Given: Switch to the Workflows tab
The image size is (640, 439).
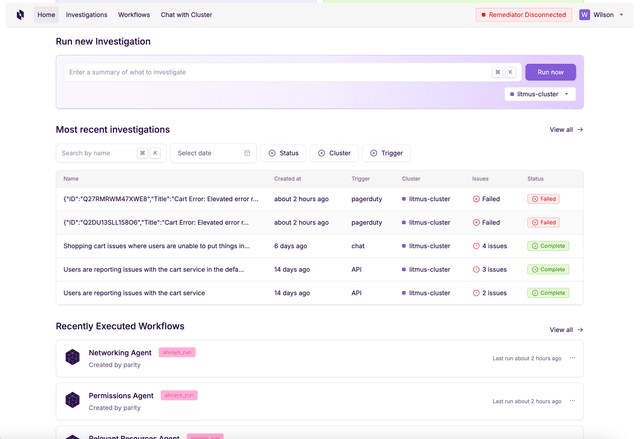Looking at the screenshot, I should click(134, 15).
